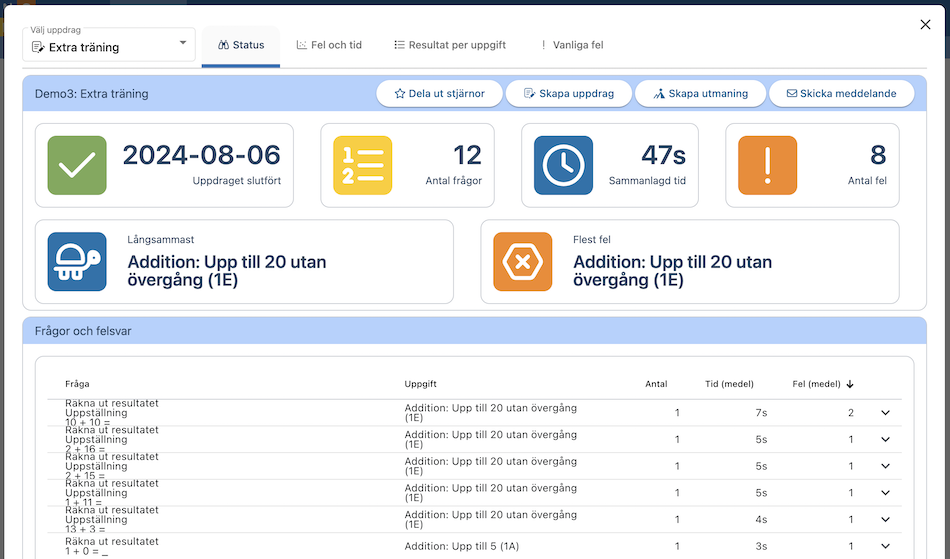Screen dimensions: 950x559
Task: Click the Skapa uppdrag button
Action: (569, 94)
